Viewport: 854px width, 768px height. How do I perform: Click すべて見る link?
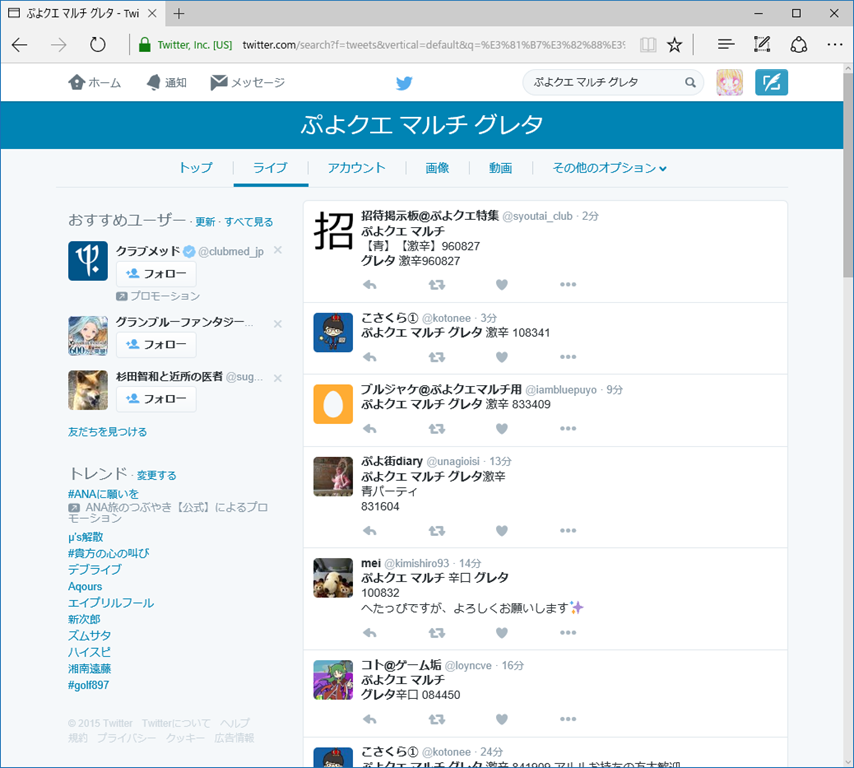[249, 222]
